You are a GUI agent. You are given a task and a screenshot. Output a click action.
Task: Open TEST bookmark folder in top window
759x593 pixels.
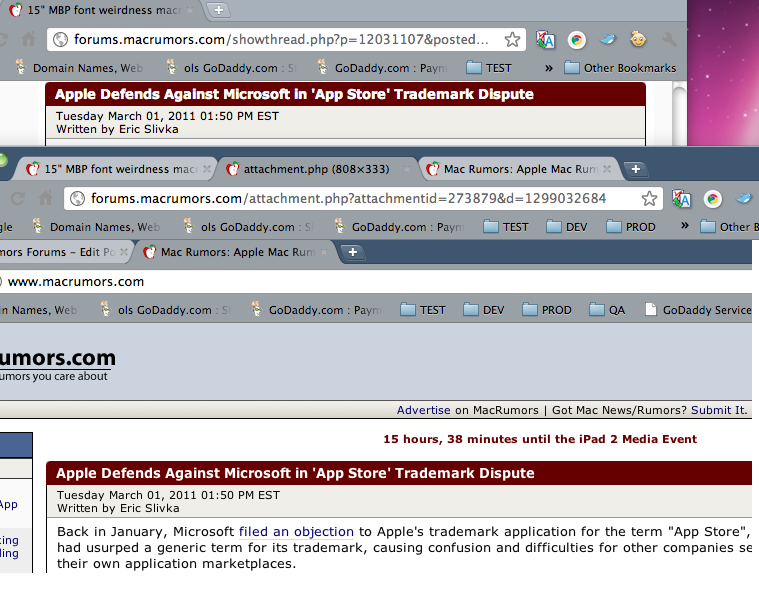pyautogui.click(x=489, y=68)
